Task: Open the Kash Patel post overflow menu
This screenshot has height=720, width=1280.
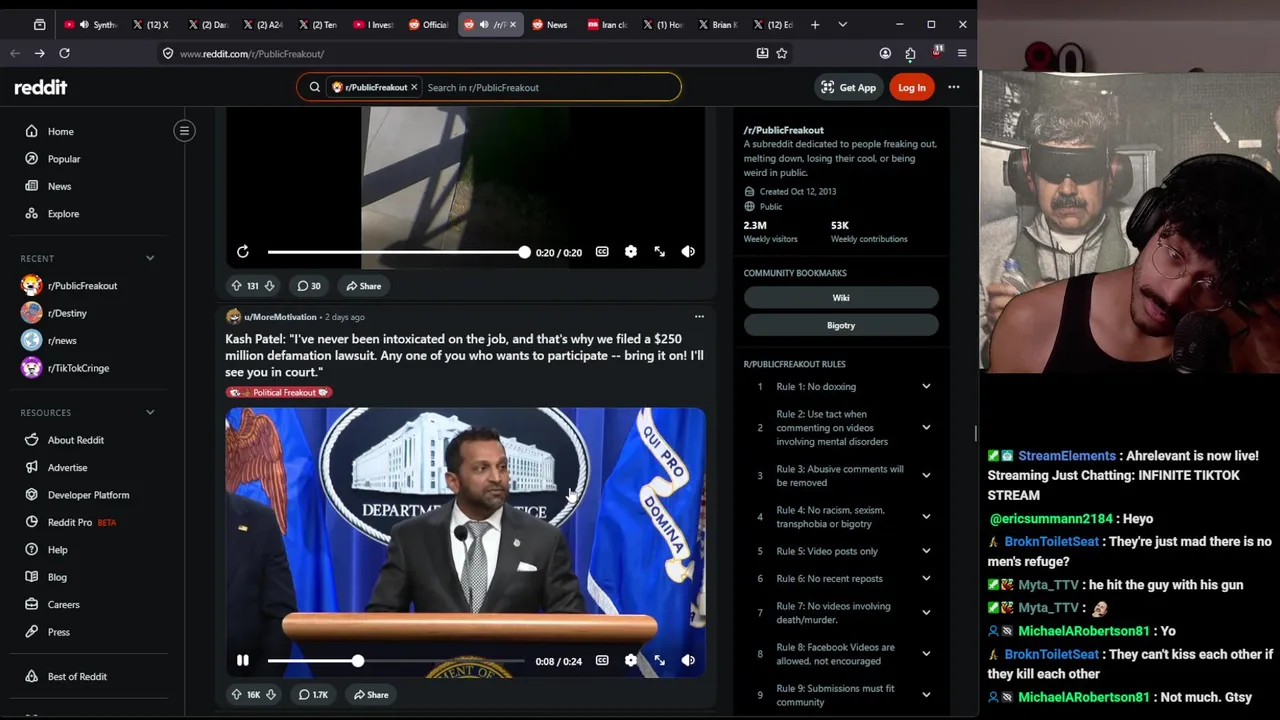Action: click(699, 317)
